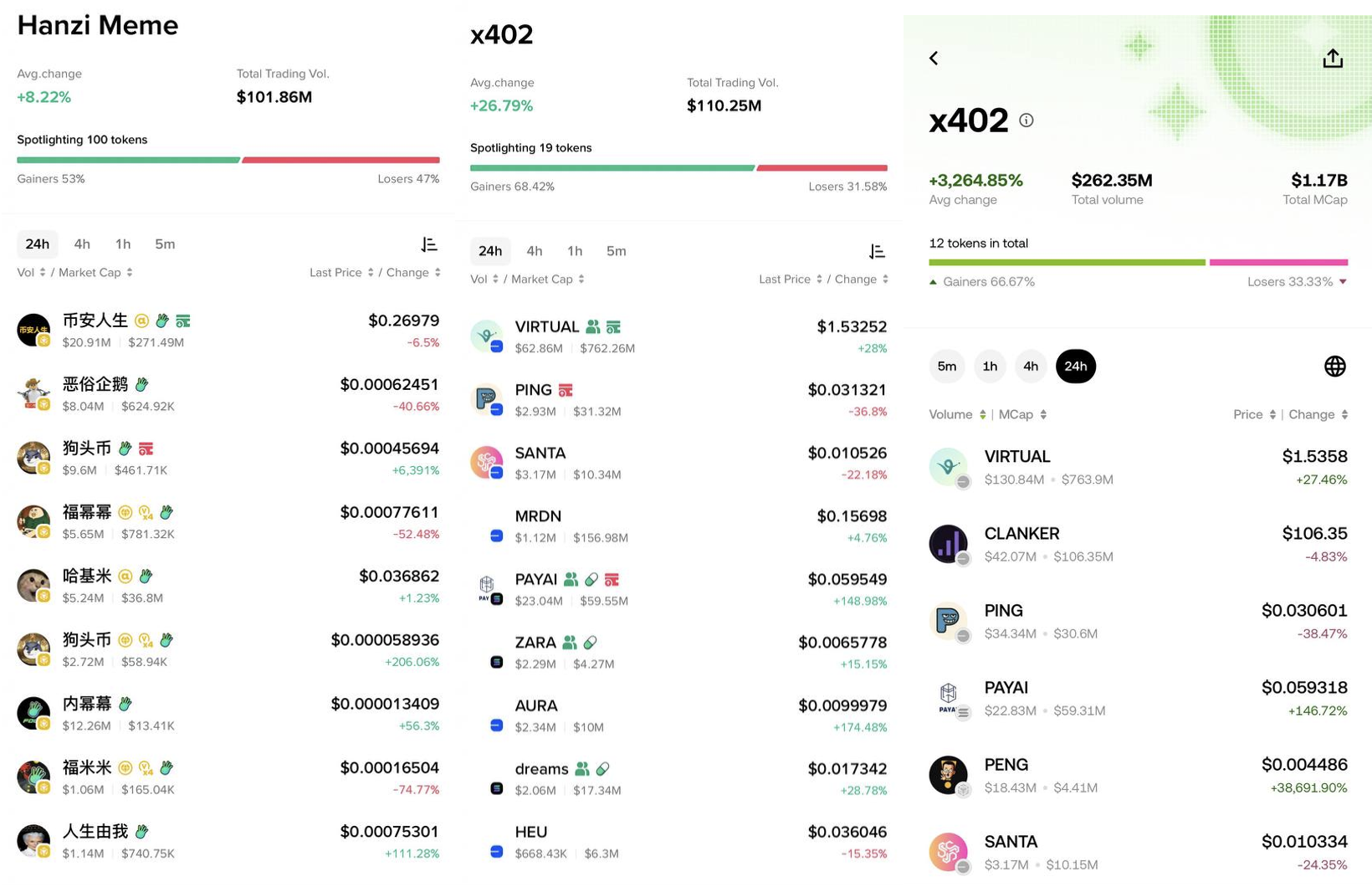Click the sort icon in Hanzi Meme panel
The width and height of the screenshot is (1372, 887).
tap(429, 244)
